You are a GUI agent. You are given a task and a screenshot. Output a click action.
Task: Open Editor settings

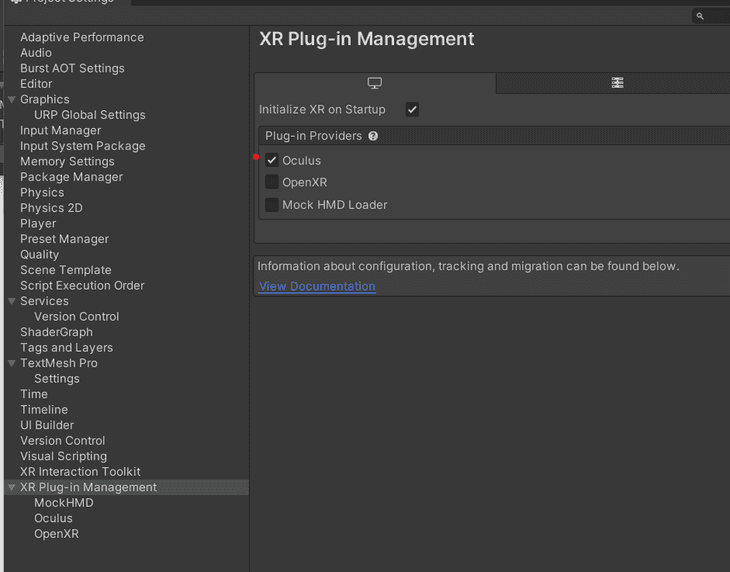(x=36, y=84)
